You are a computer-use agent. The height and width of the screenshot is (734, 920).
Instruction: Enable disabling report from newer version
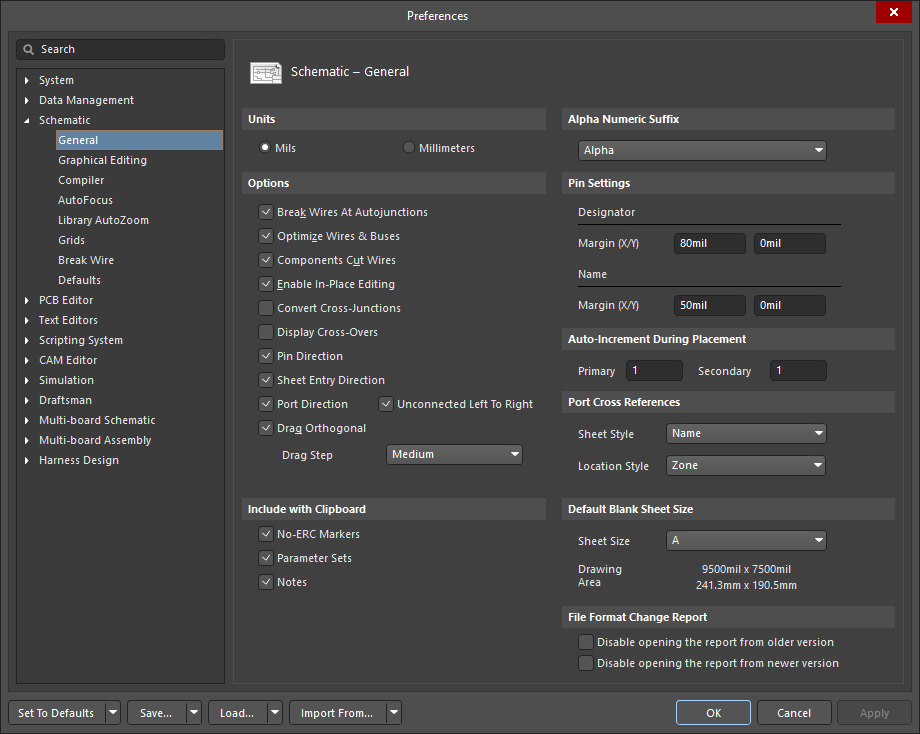(586, 663)
